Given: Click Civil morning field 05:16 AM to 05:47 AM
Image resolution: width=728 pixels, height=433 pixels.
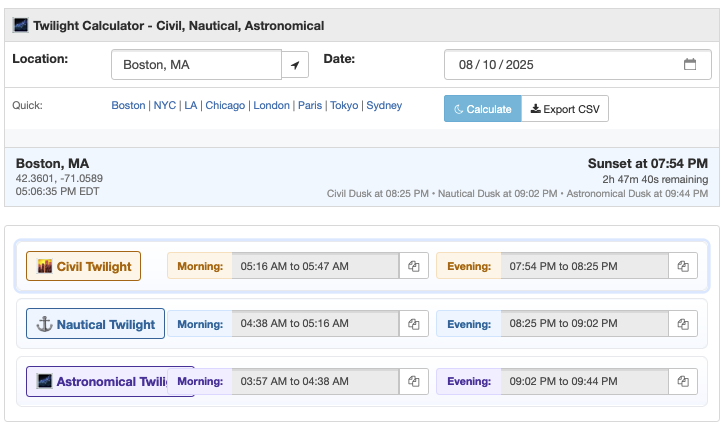Looking at the screenshot, I should click(316, 266).
